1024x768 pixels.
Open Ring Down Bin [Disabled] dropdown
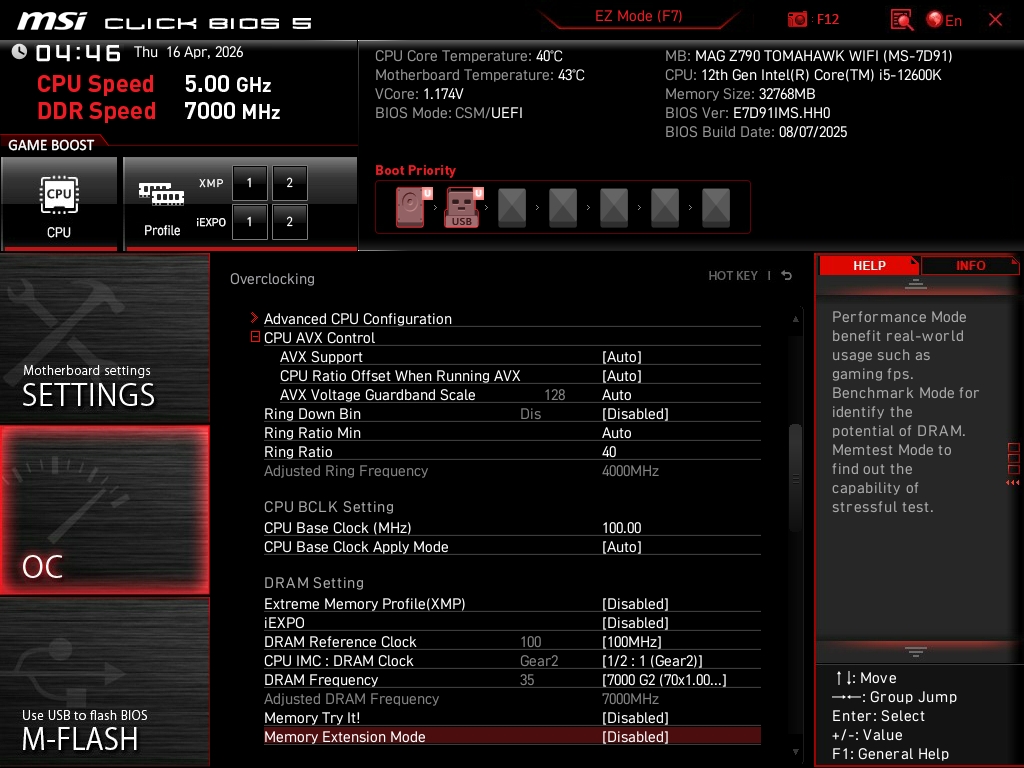point(635,413)
